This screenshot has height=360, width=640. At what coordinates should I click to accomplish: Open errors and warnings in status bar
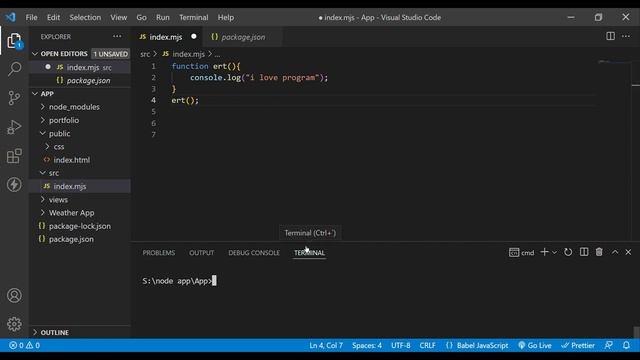[24, 345]
